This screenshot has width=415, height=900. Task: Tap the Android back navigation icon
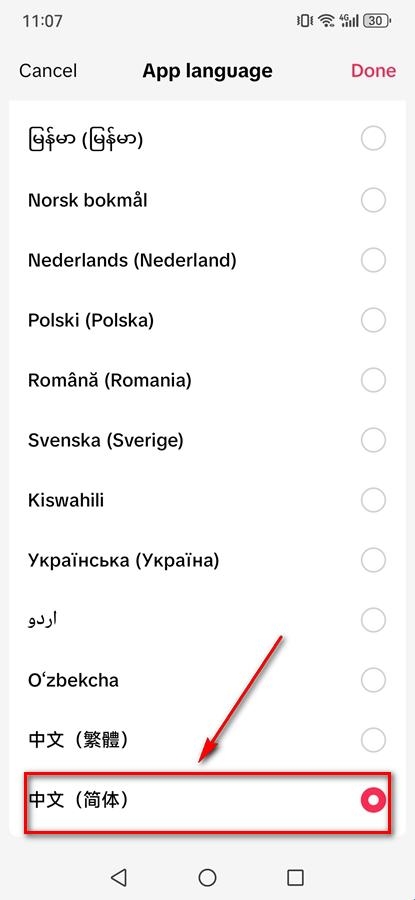[x=119, y=877]
